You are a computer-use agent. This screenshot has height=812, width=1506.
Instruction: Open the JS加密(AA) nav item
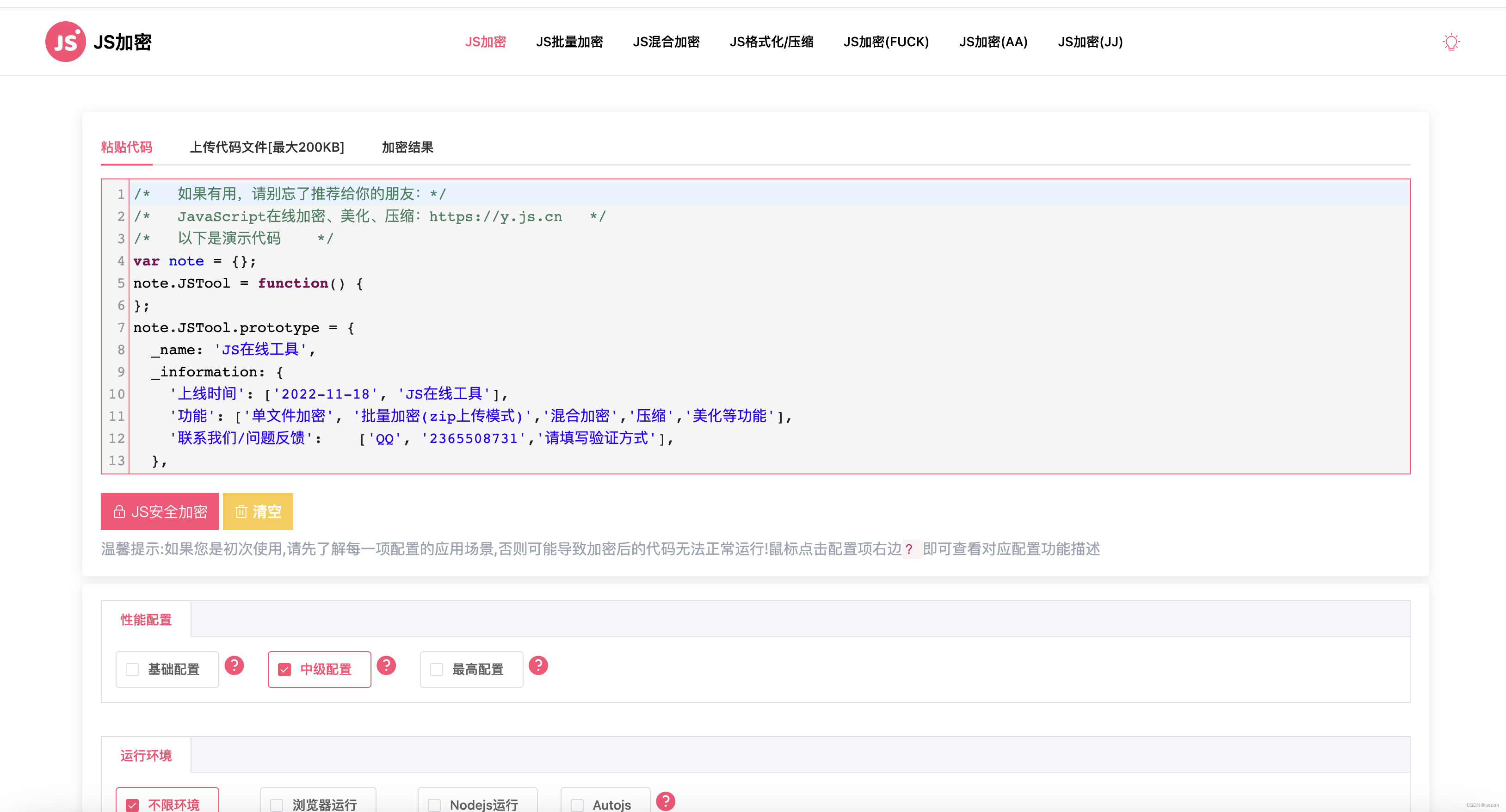993,42
